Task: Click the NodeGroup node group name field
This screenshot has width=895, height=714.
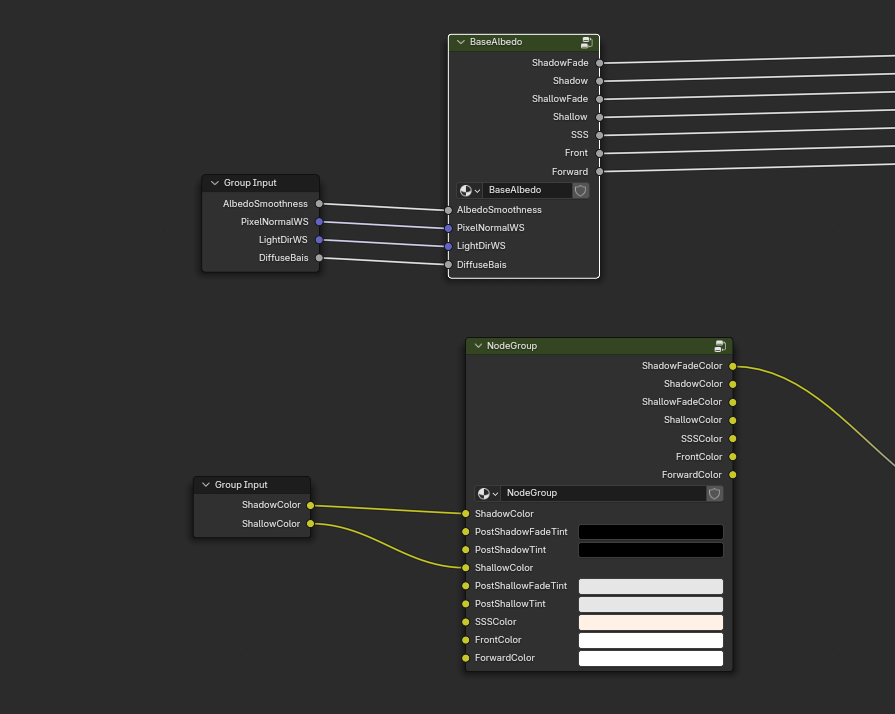Action: [602, 493]
